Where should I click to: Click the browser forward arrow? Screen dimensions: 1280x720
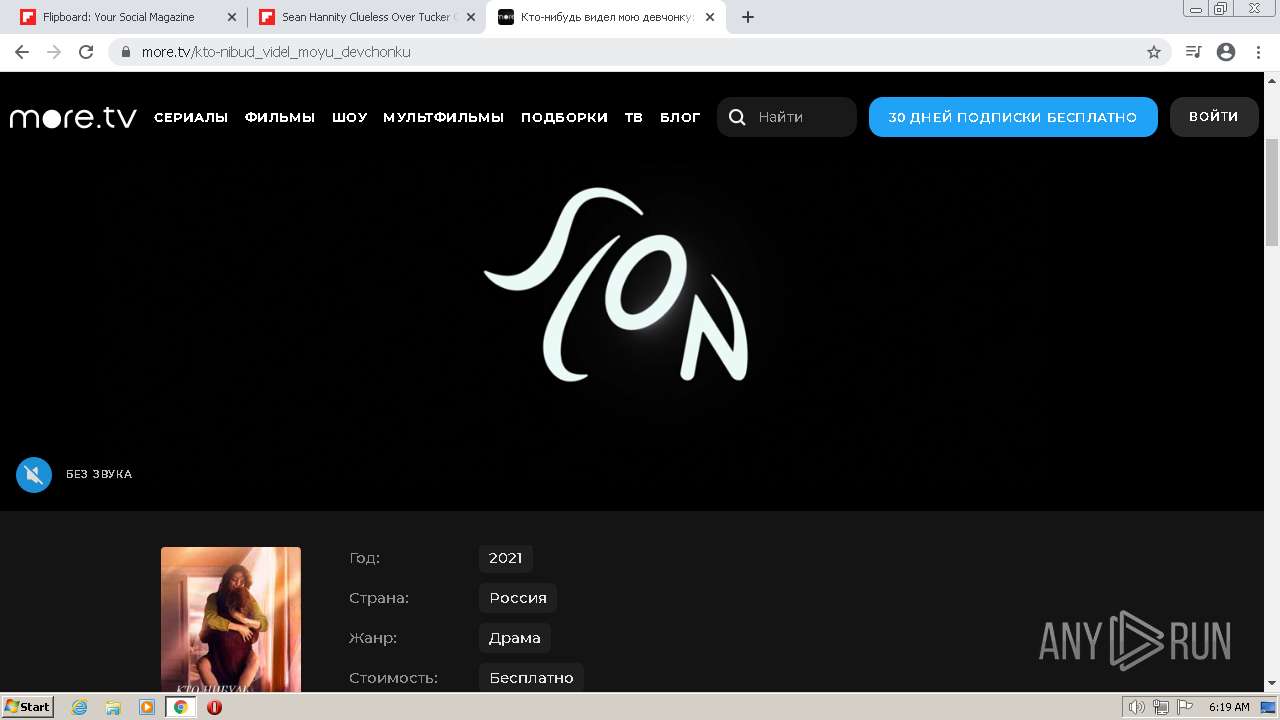tap(54, 52)
